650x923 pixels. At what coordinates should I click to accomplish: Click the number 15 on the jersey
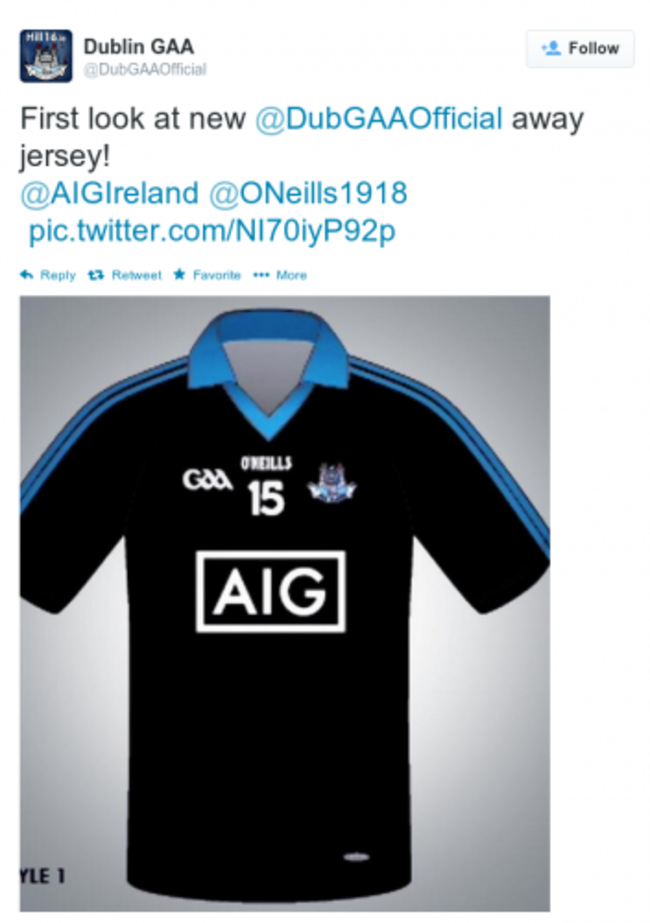[266, 499]
